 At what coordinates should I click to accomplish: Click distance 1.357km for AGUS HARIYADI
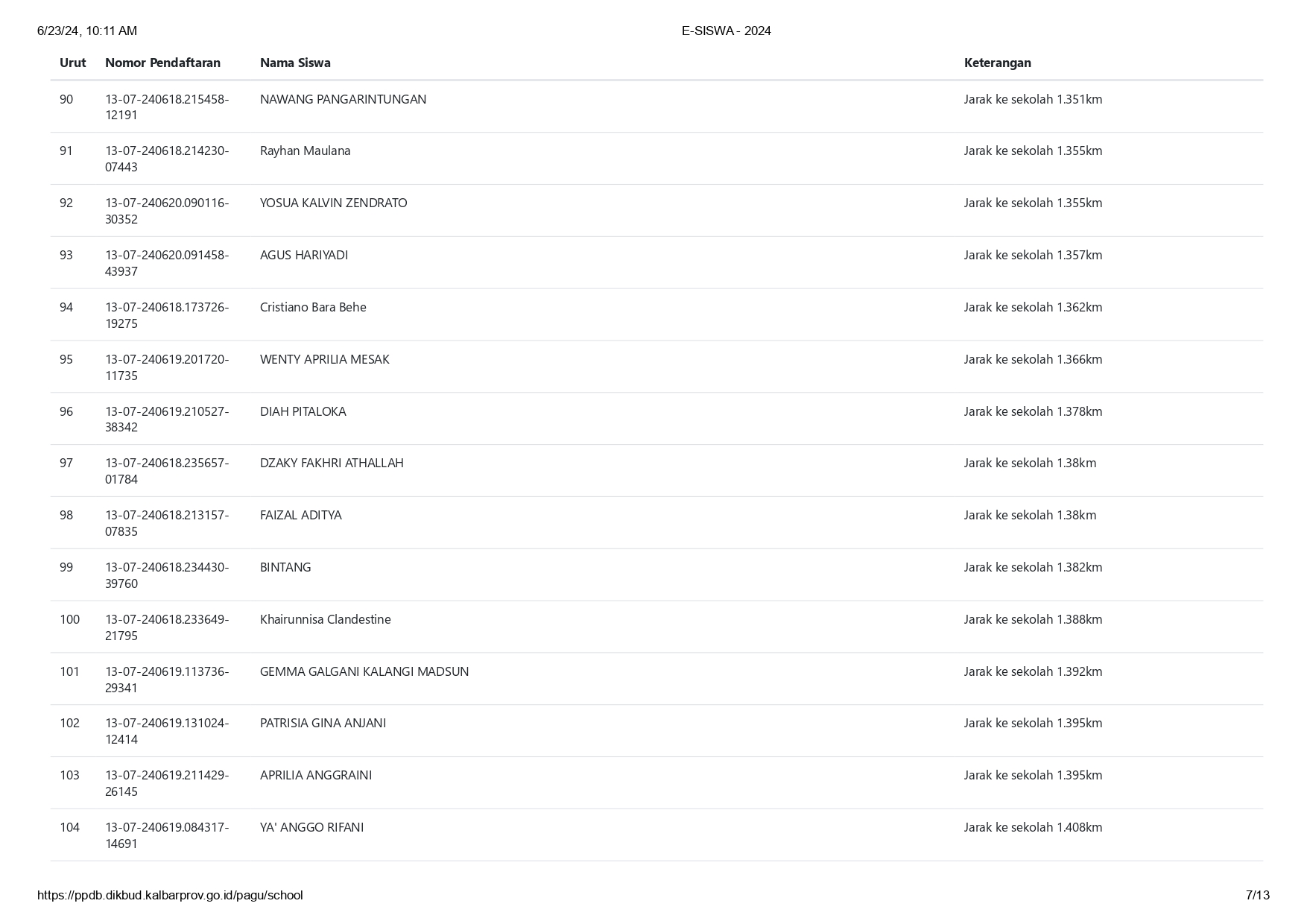click(1033, 255)
